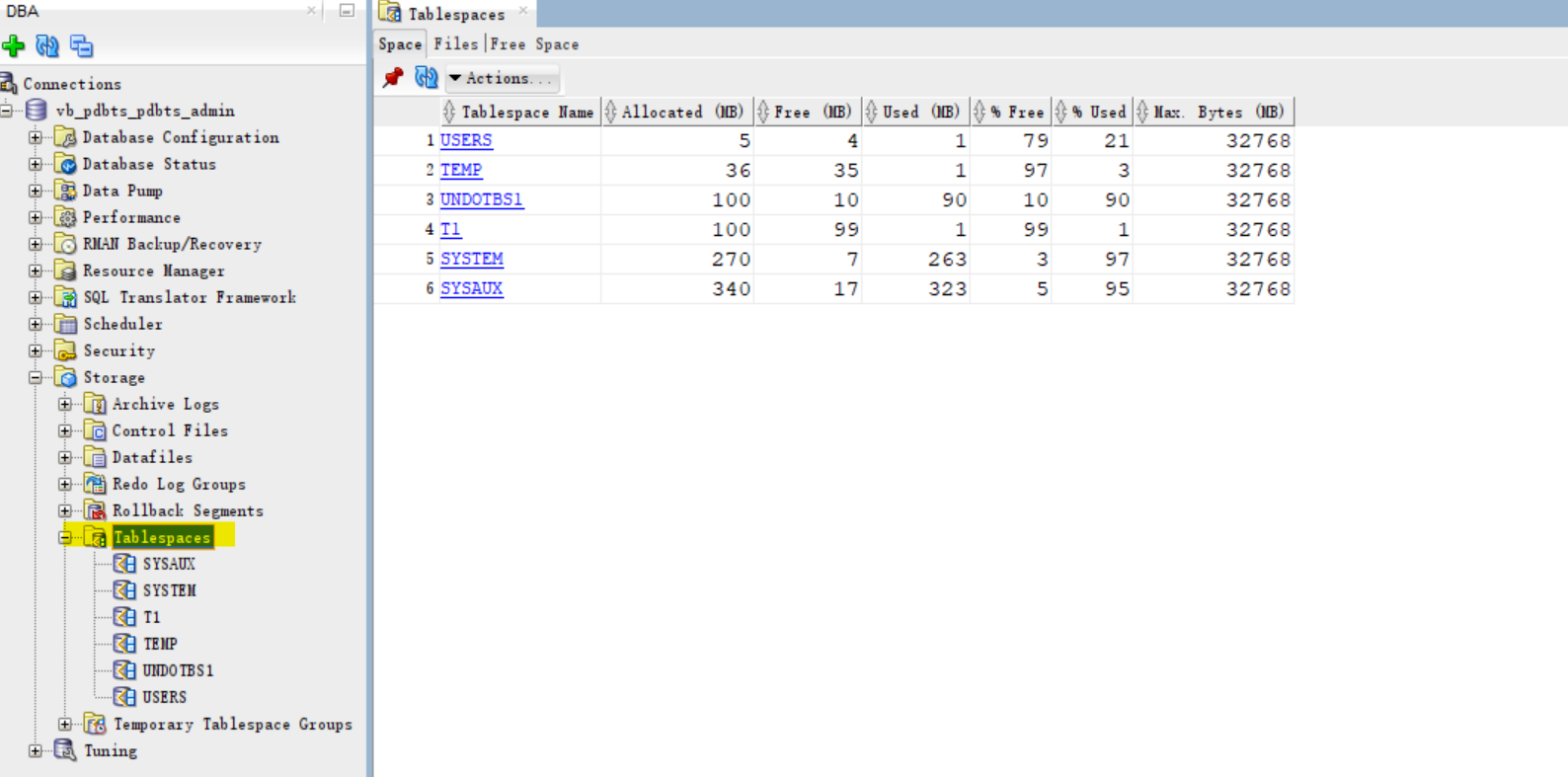Click the Redo Log Groups icon
The image size is (1568, 777).
pyautogui.click(x=96, y=484)
